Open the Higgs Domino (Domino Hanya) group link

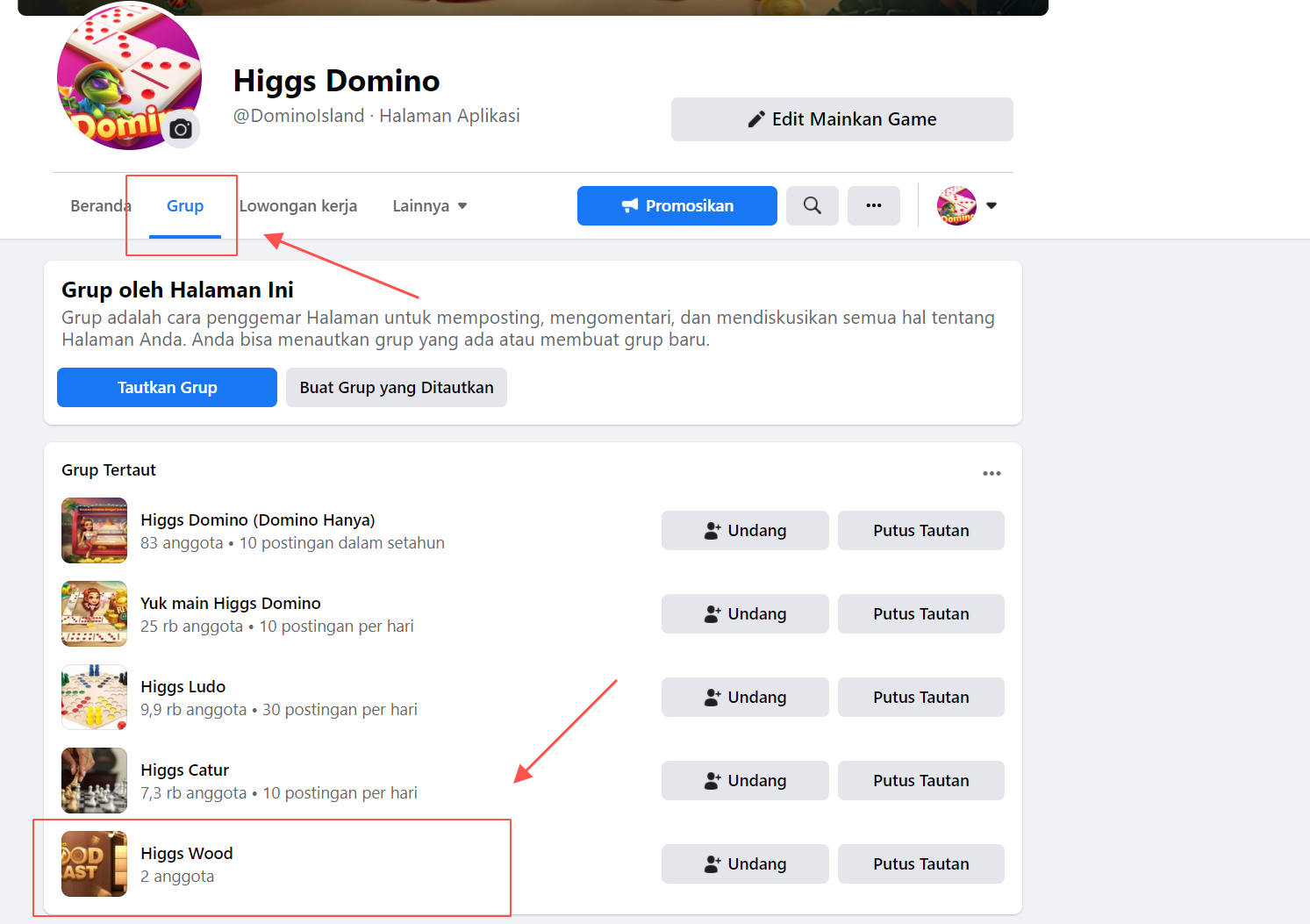(258, 520)
